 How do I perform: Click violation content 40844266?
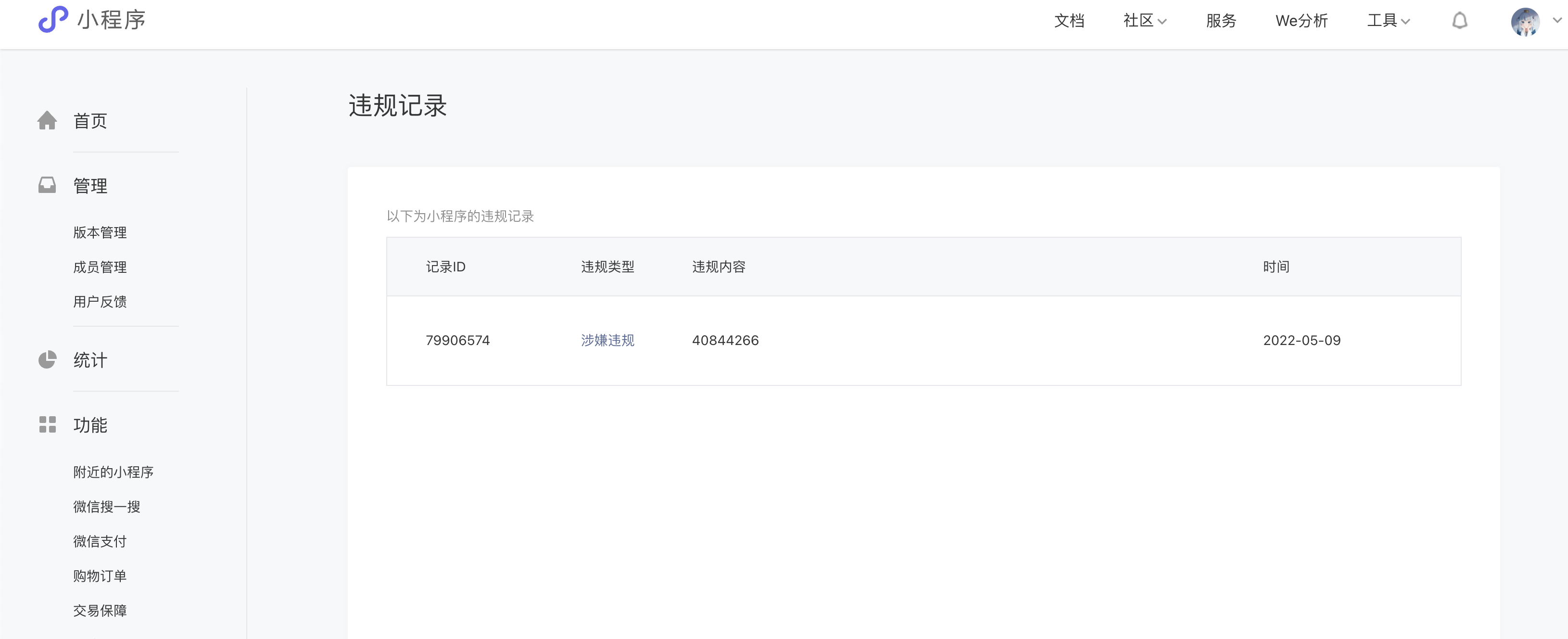[x=725, y=340]
